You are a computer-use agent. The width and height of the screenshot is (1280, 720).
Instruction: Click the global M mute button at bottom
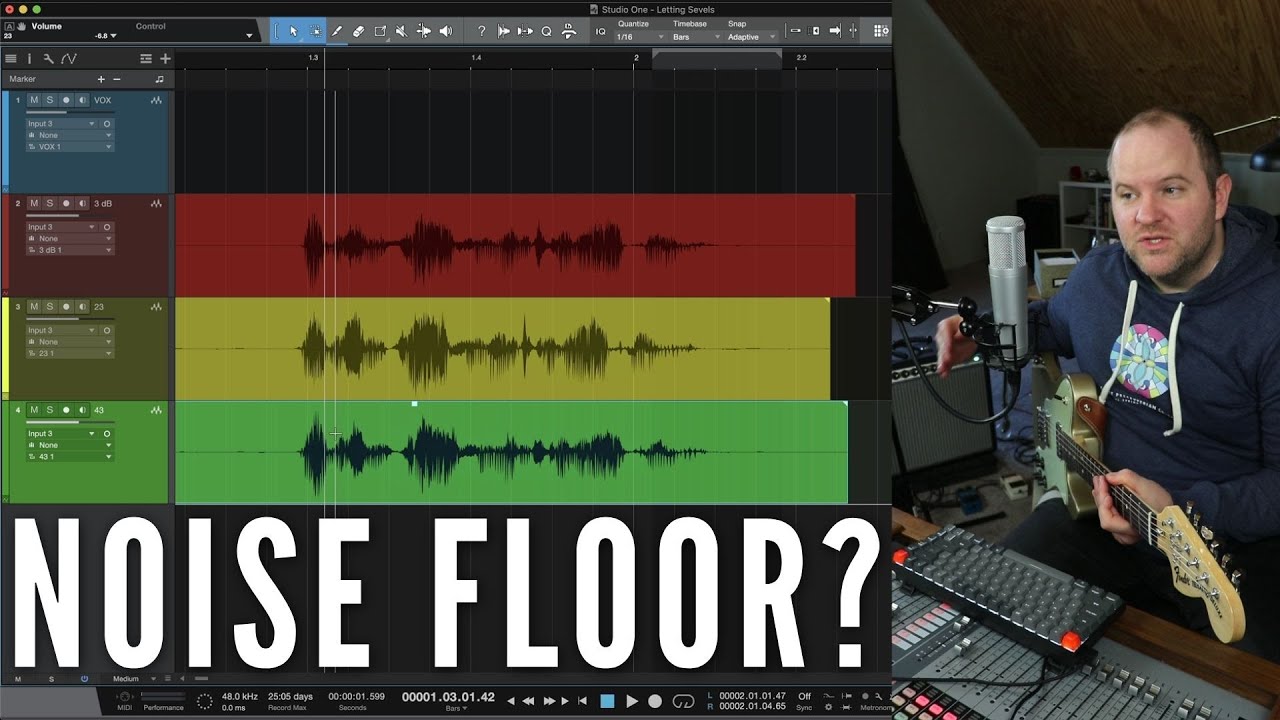18,679
